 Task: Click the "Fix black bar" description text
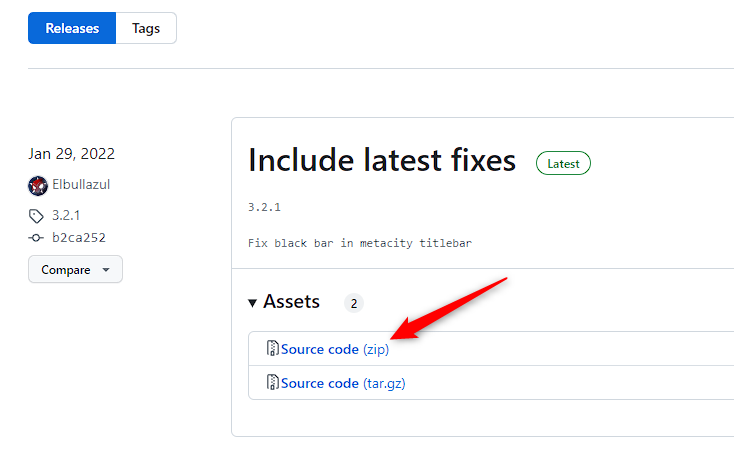coord(359,243)
